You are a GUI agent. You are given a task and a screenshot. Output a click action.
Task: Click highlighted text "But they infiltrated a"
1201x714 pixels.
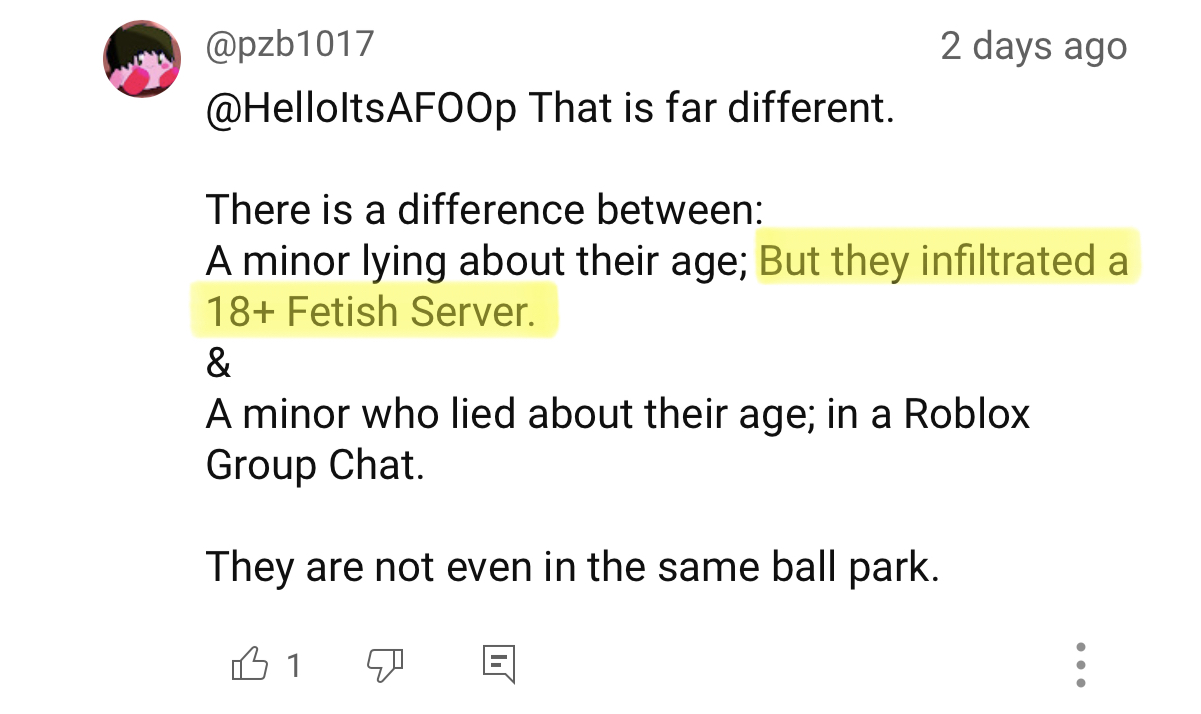[x=944, y=262]
